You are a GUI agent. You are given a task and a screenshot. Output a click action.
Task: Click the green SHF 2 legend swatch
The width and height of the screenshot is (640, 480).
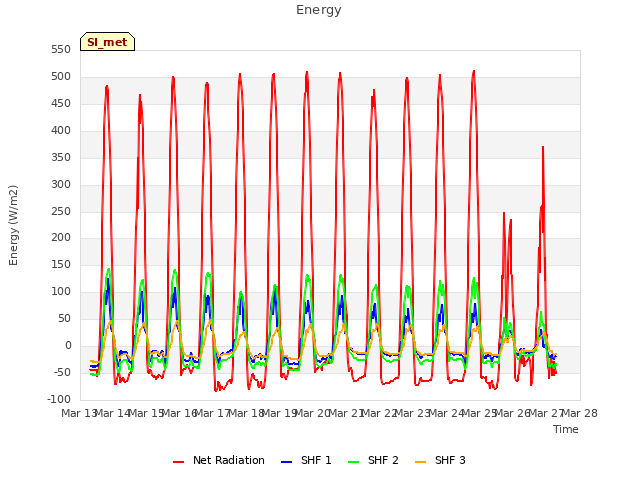click(x=353, y=462)
